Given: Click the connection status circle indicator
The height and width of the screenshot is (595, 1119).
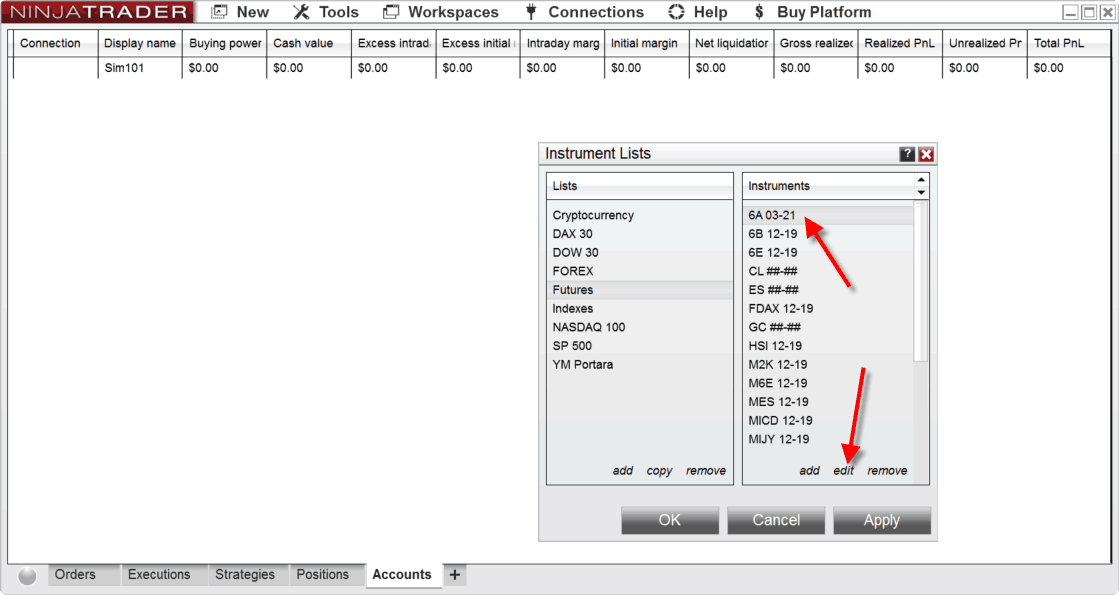Looking at the screenshot, I should click(27, 576).
